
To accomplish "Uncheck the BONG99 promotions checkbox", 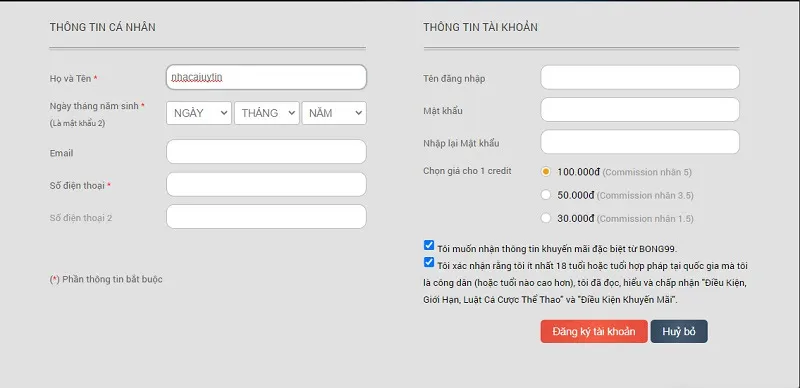I will pyautogui.click(x=429, y=245).
